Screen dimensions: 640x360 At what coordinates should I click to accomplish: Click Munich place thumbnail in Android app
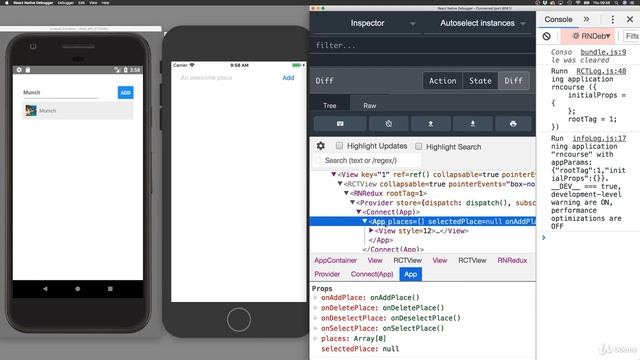click(x=31, y=111)
